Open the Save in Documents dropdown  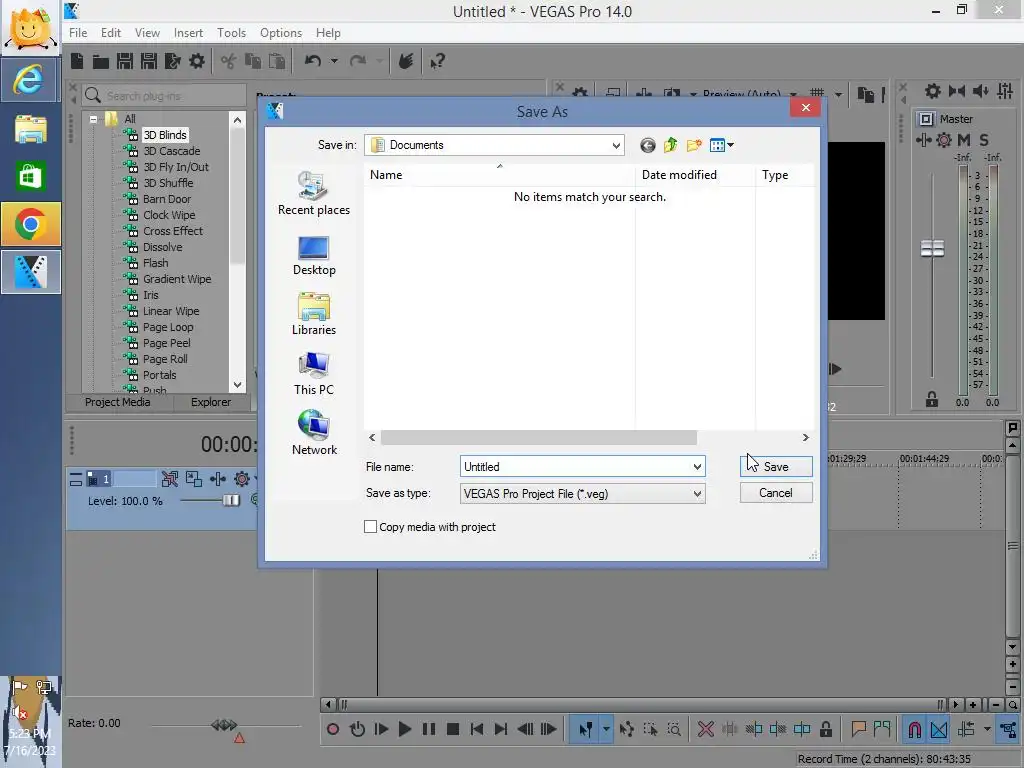[616, 145]
